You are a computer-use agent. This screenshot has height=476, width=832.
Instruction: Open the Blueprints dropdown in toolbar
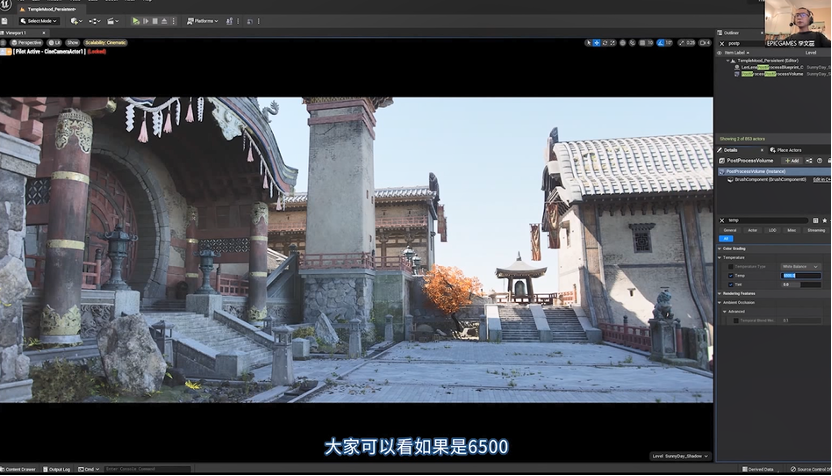pyautogui.click(x=95, y=21)
